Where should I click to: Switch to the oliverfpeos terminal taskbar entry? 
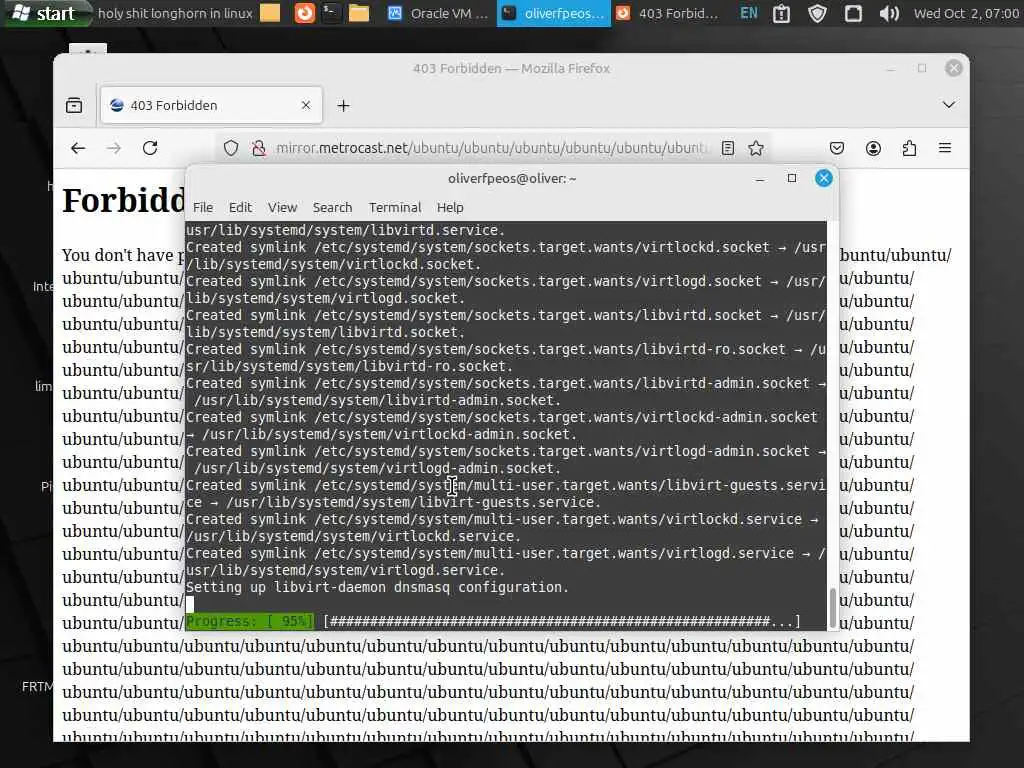pos(554,13)
